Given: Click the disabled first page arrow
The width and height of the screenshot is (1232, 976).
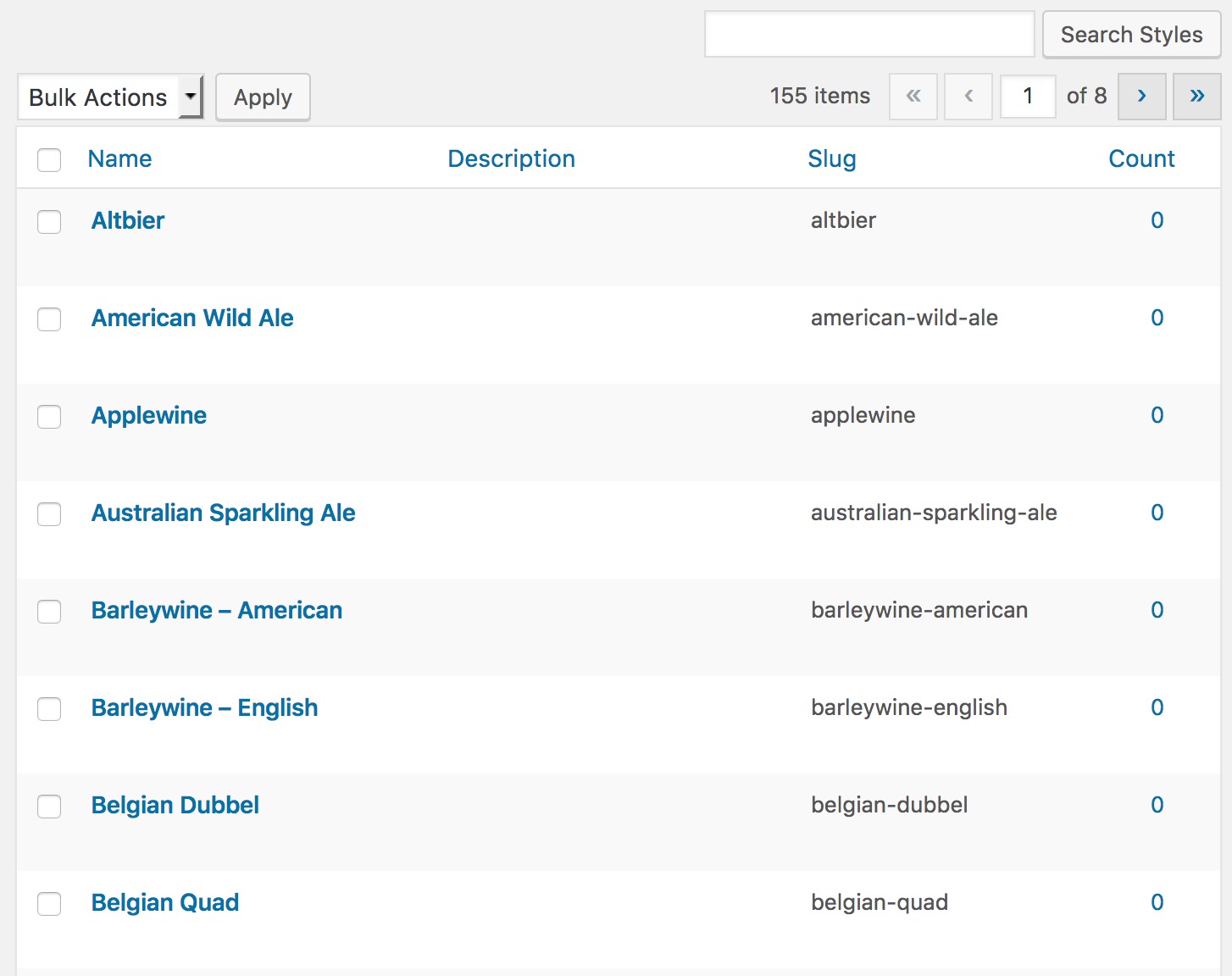Looking at the screenshot, I should click(913, 96).
